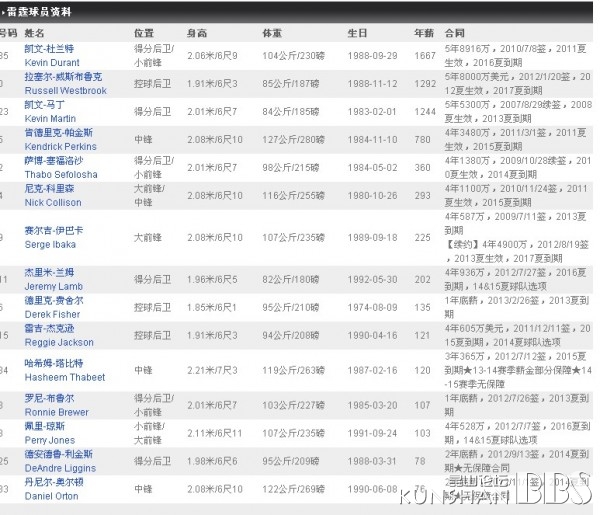Open Perry Jones profile link
This screenshot has height=515, width=600.
(50, 440)
